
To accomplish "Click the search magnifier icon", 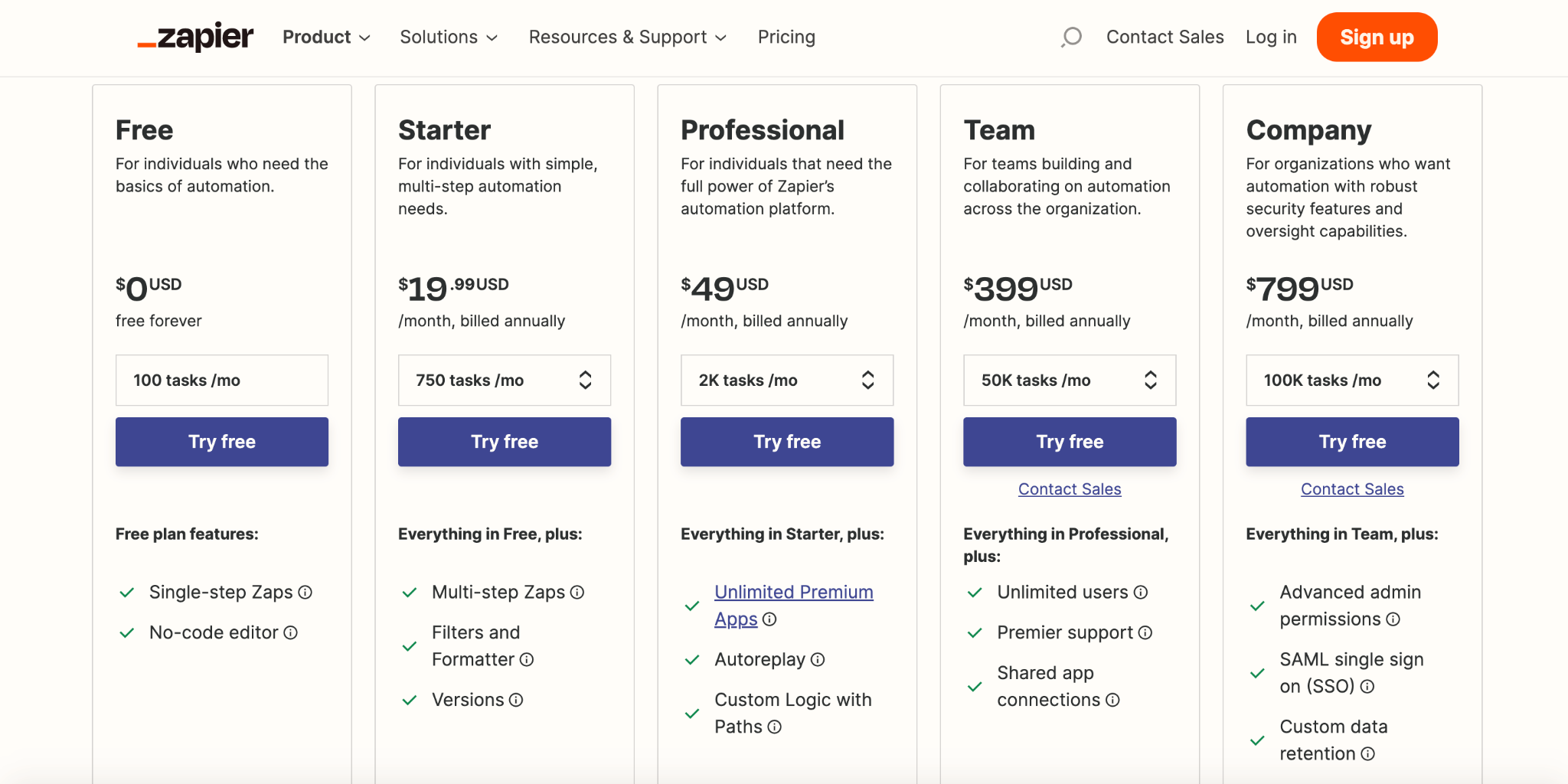I will click(x=1071, y=37).
